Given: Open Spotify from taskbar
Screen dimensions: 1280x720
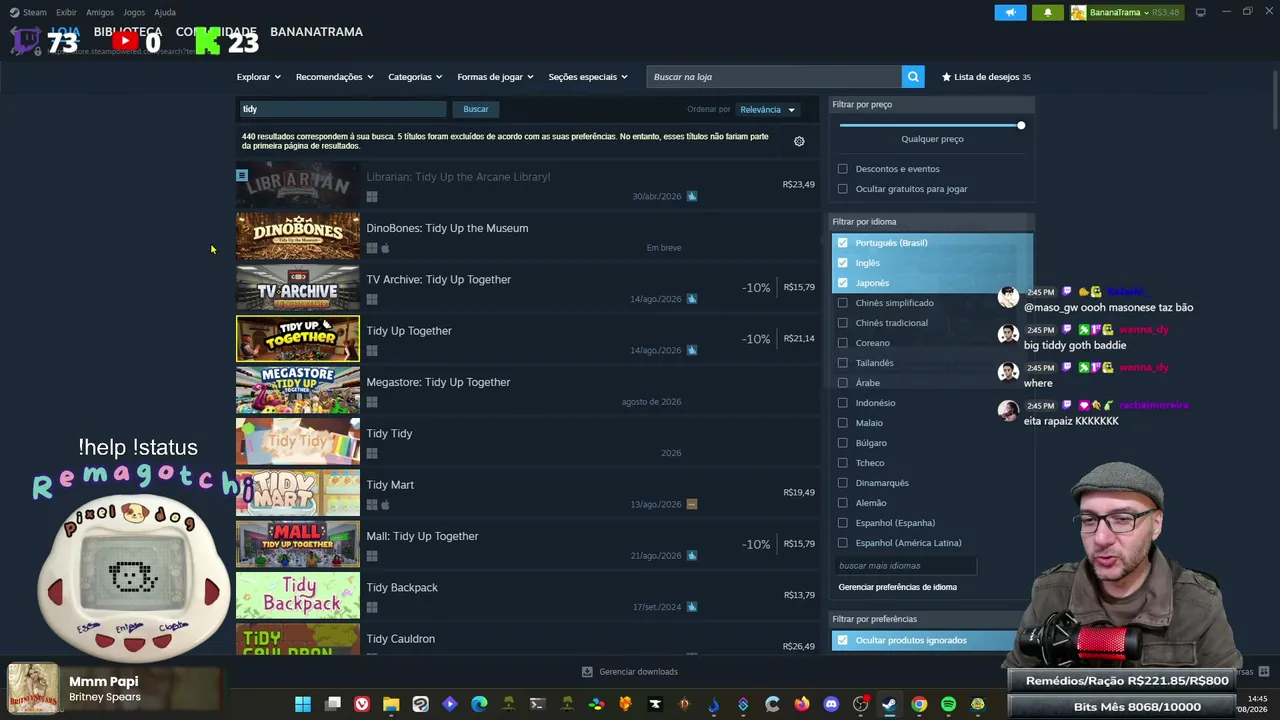Looking at the screenshot, I should tap(948, 704).
